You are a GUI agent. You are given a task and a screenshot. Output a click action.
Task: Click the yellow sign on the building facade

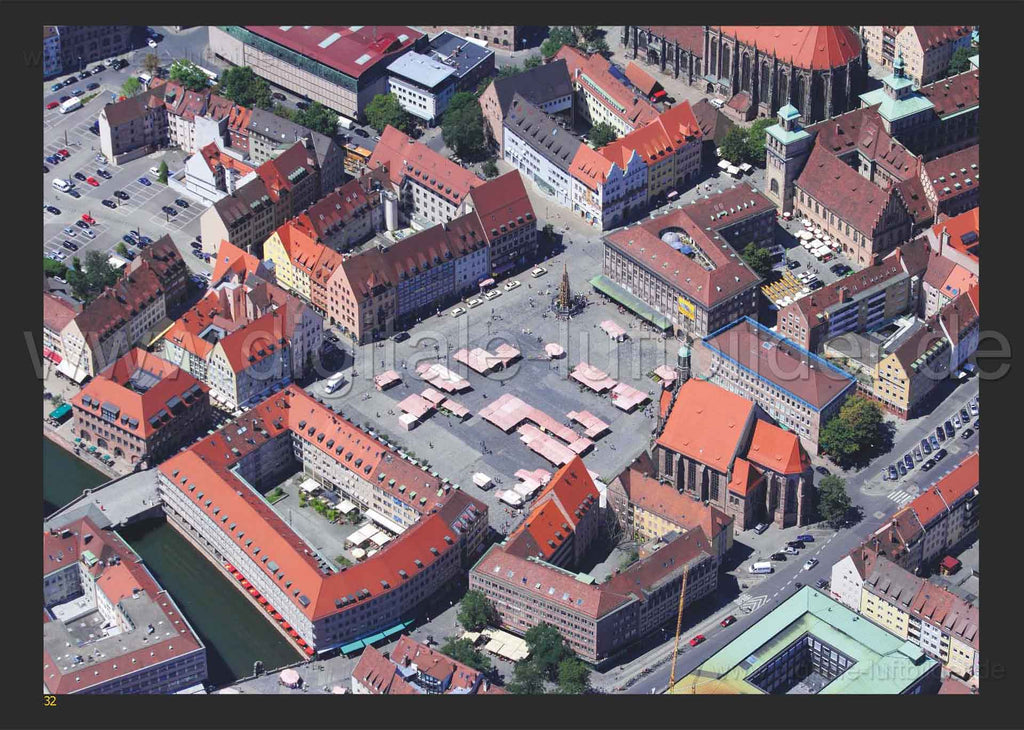point(686,308)
